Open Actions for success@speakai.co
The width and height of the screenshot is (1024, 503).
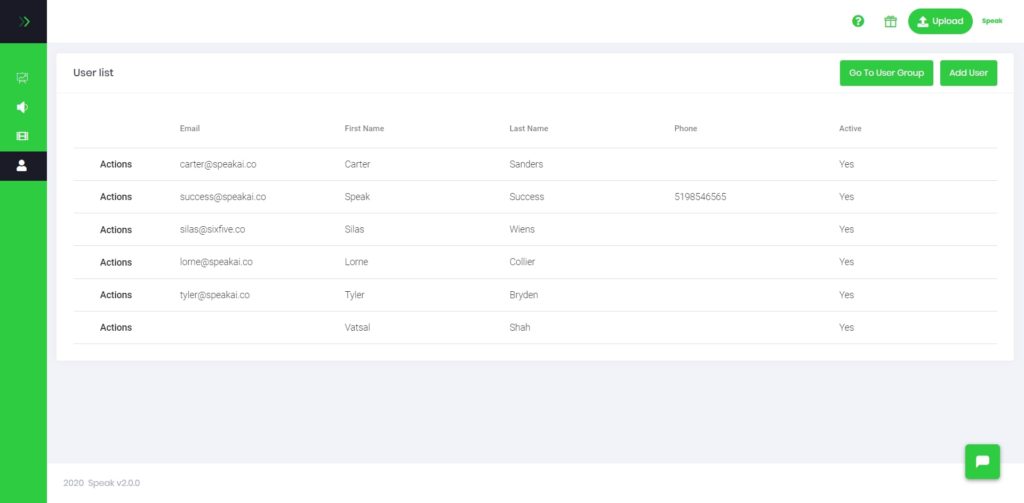(116, 197)
